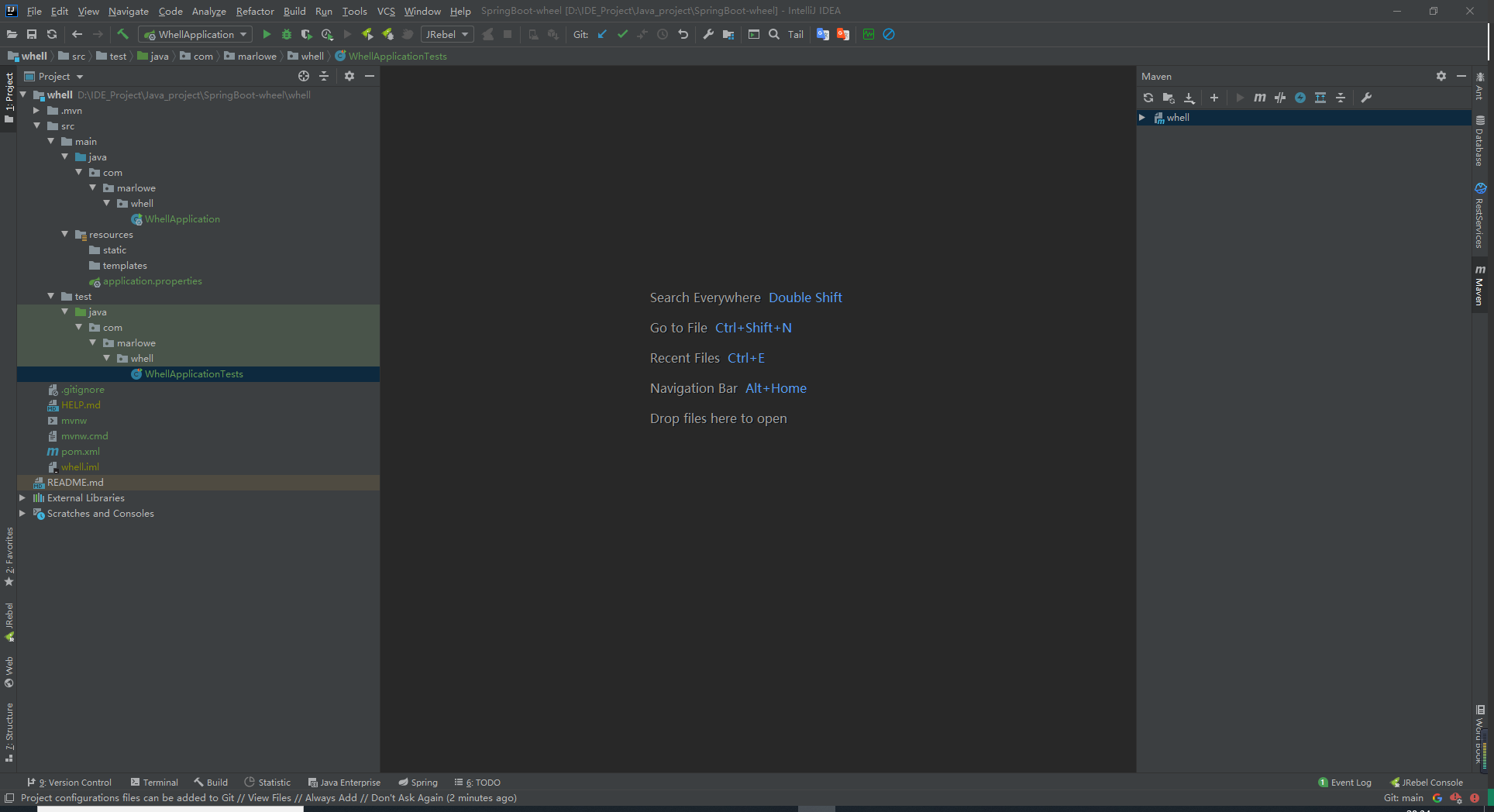
Task: Click View Files link in notification
Action: (x=270, y=798)
